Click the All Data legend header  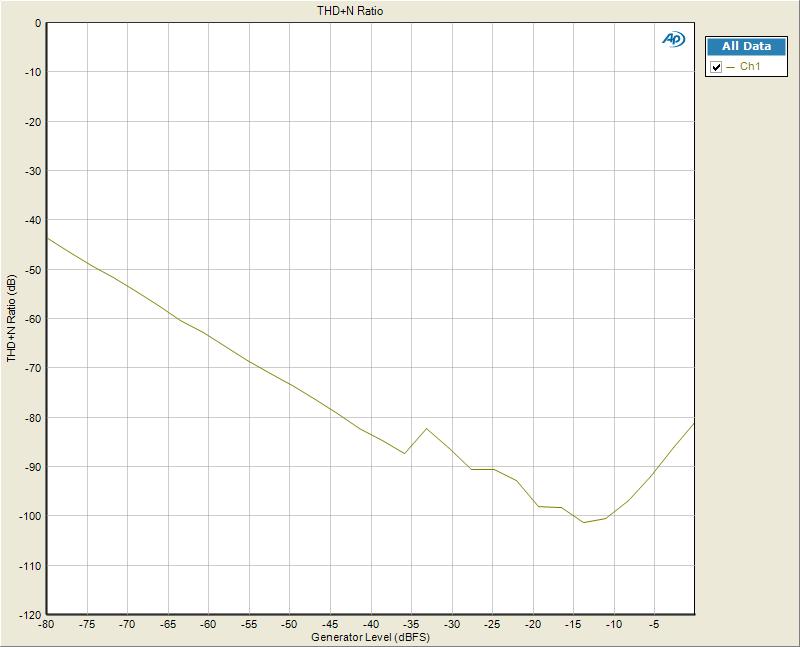(x=746, y=46)
